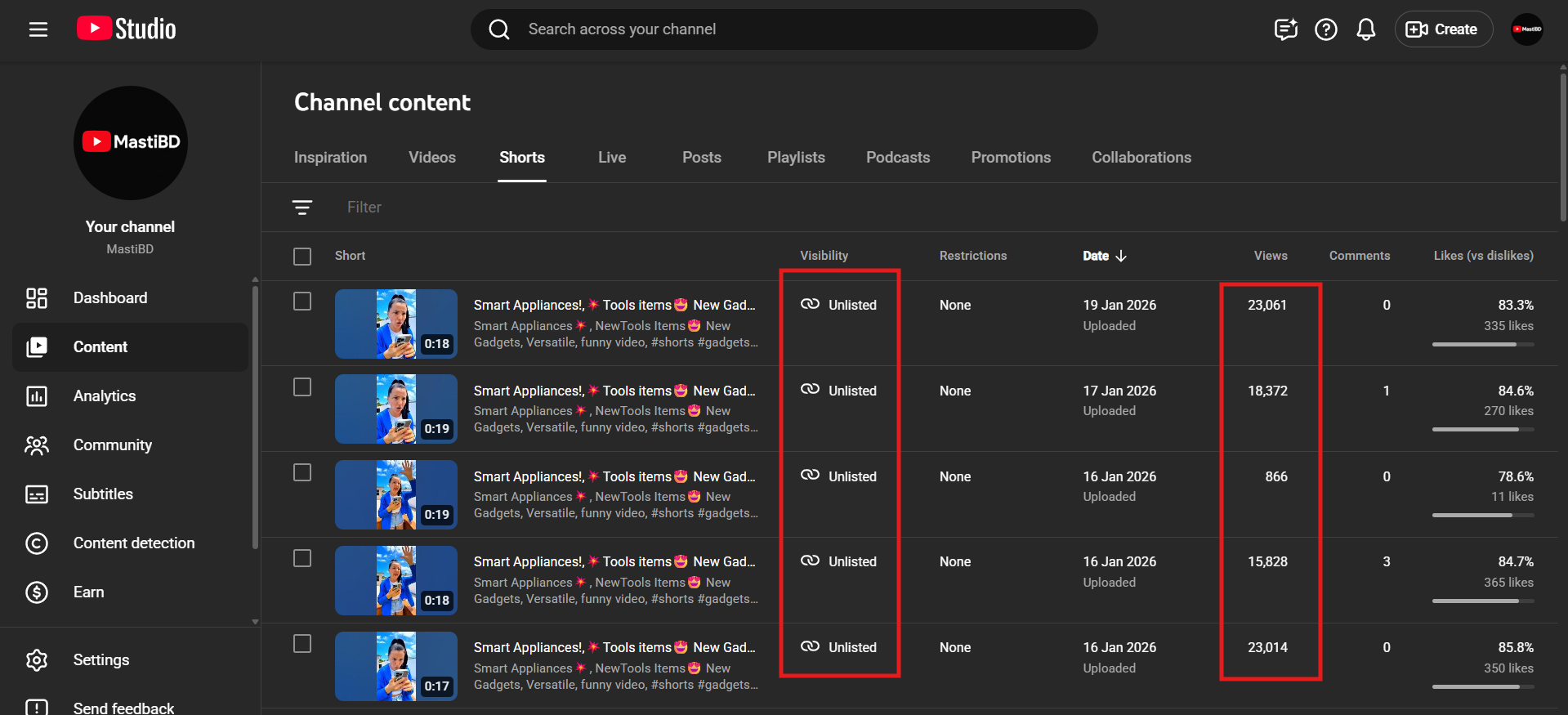Tick the select-all checkbox in header row

tap(302, 257)
